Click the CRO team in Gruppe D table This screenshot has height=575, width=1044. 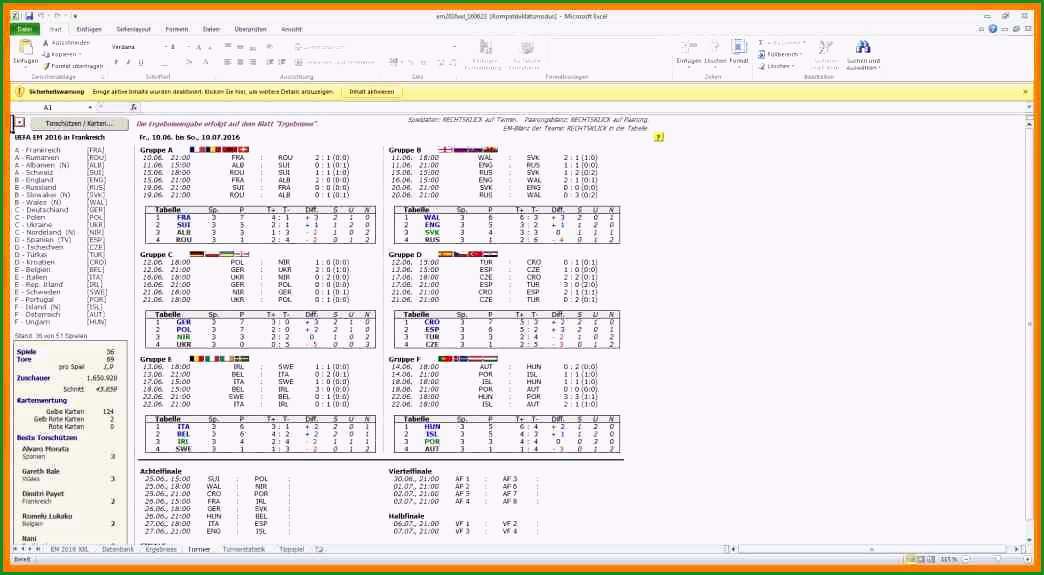click(432, 321)
